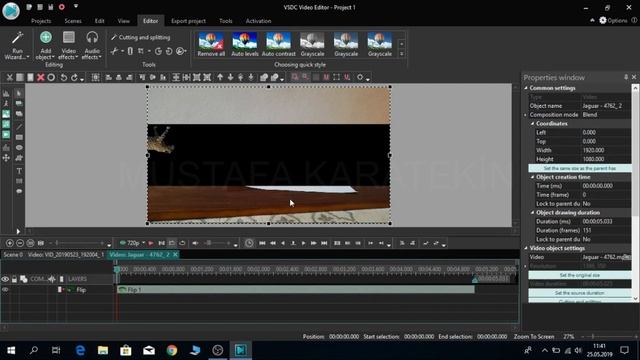Open the Activation tab

tap(258, 21)
